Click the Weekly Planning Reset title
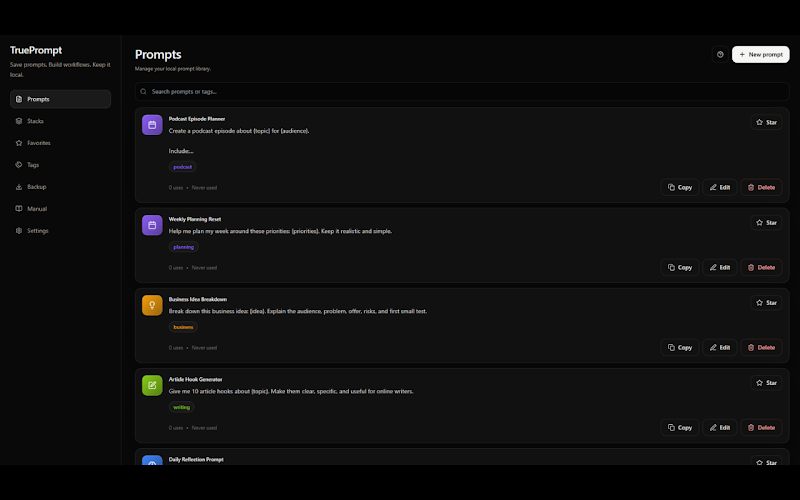 [x=195, y=219]
